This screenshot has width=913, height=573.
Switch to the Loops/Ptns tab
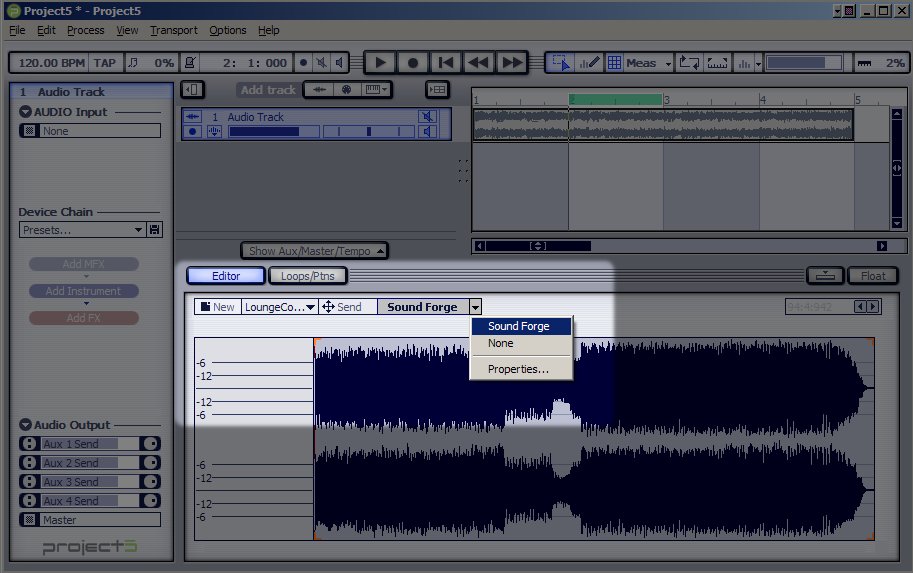[307, 276]
